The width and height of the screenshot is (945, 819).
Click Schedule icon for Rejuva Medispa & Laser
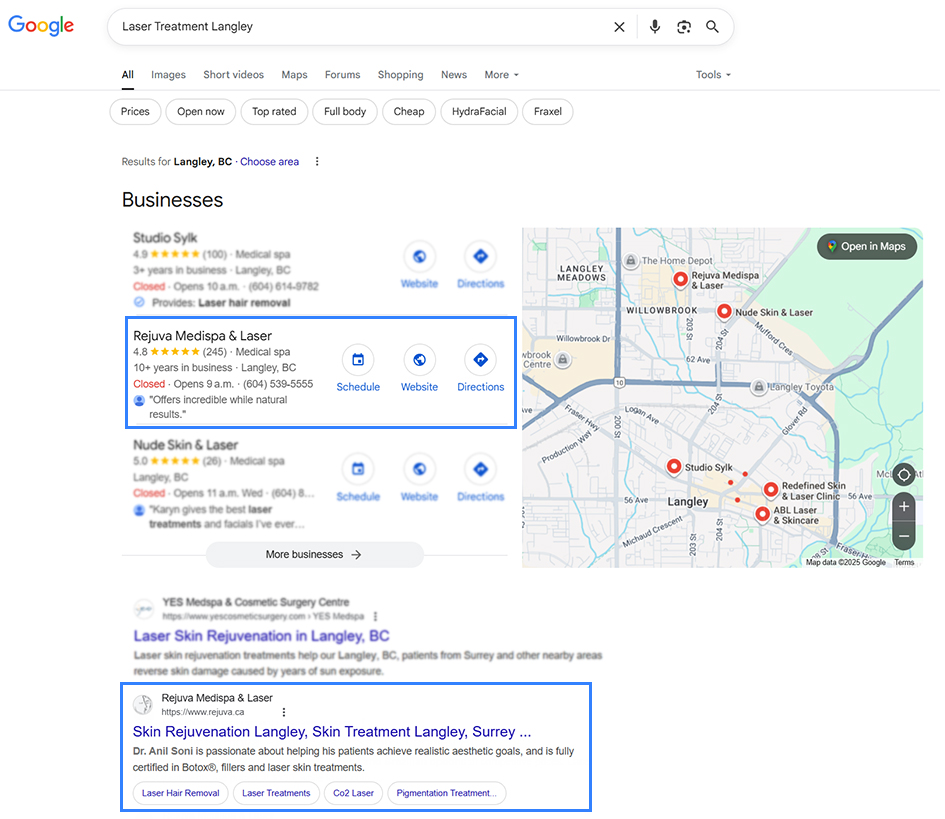358,360
